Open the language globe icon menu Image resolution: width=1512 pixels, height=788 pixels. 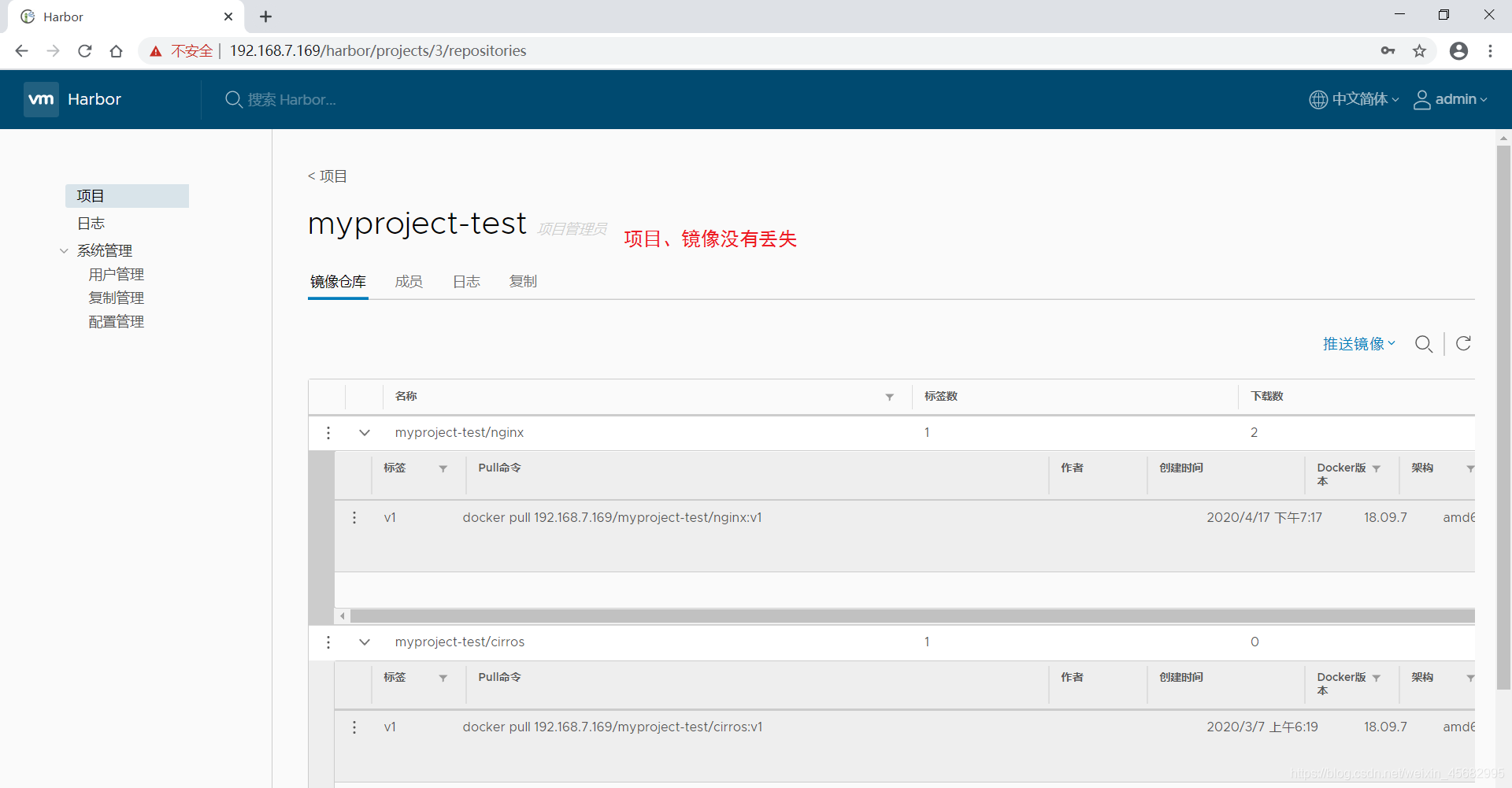click(1318, 99)
